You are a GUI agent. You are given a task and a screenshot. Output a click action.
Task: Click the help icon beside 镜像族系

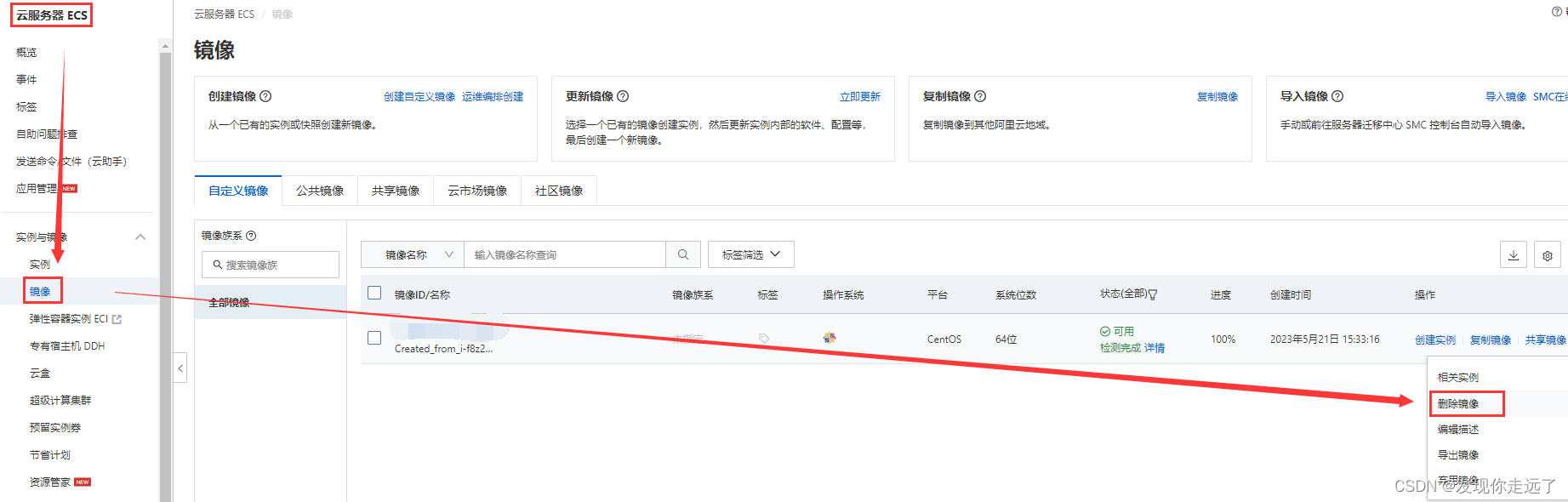[251, 236]
